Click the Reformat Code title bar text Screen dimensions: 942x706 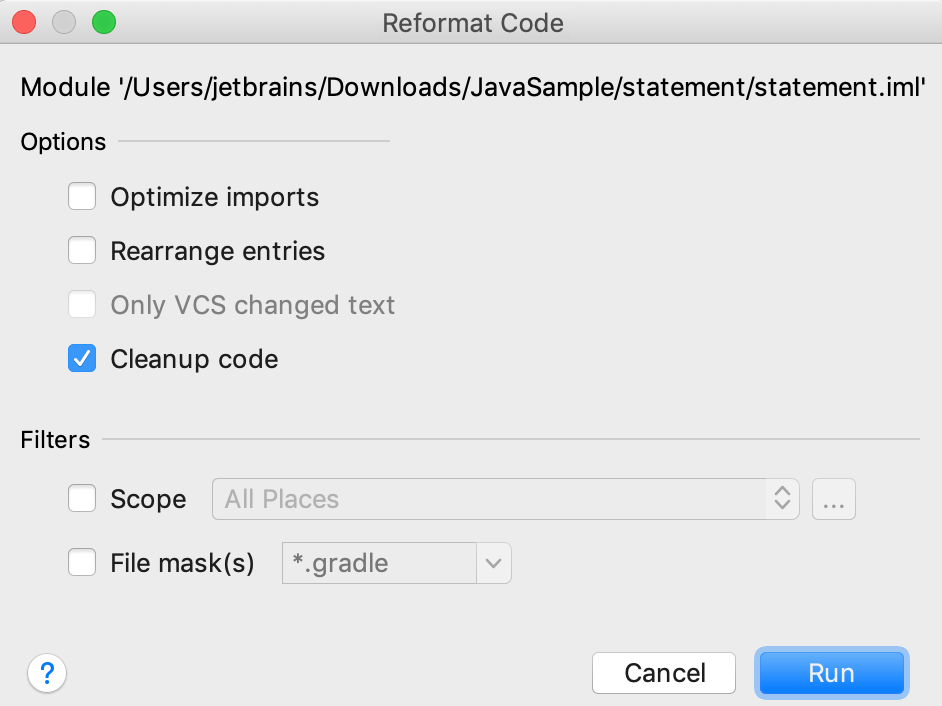[x=473, y=23]
